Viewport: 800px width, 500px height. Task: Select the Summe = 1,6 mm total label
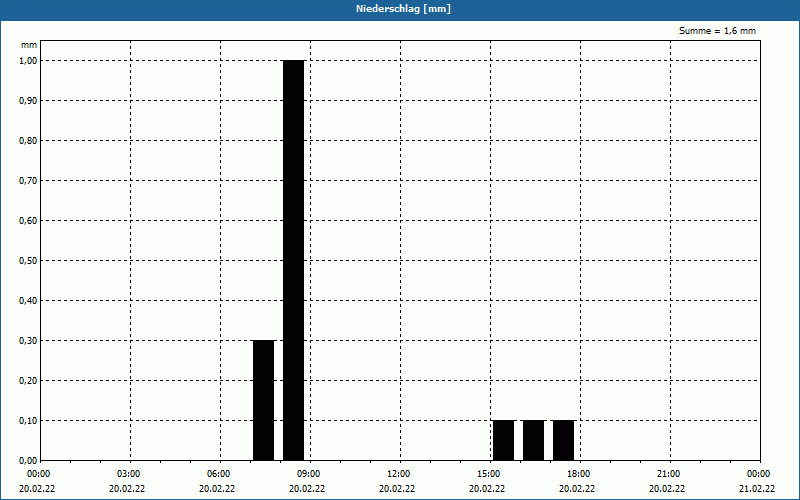[x=717, y=31]
